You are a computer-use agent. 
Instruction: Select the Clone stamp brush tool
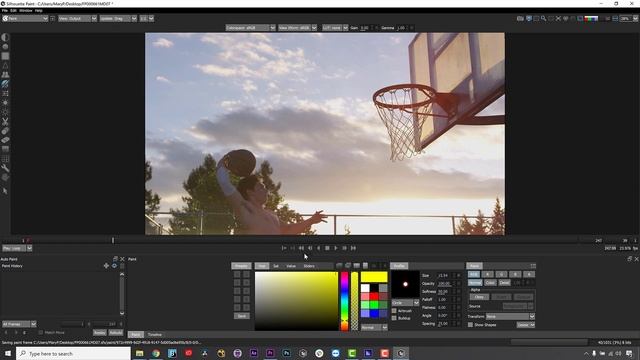[x=5, y=75]
